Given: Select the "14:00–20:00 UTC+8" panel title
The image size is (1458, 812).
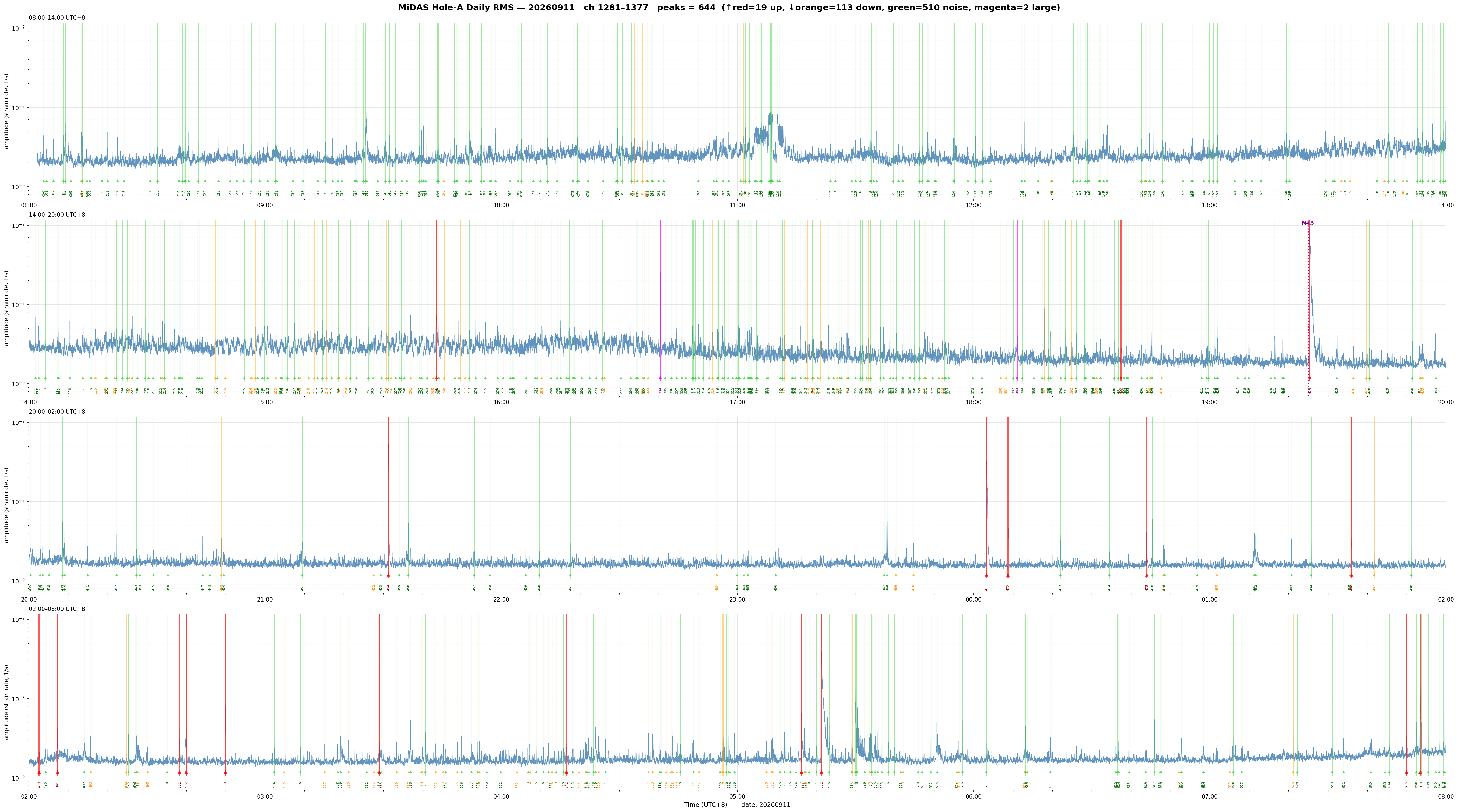Looking at the screenshot, I should pos(57,215).
